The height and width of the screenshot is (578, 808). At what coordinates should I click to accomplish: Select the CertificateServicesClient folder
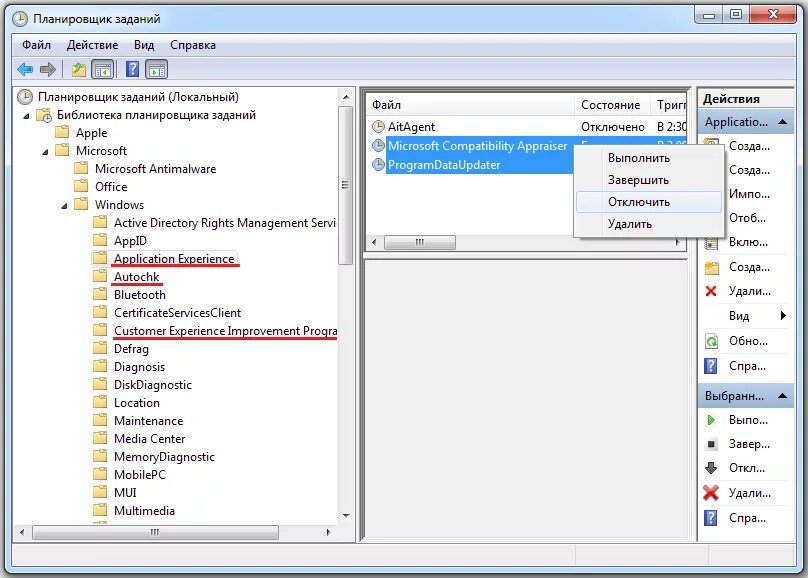coord(177,313)
